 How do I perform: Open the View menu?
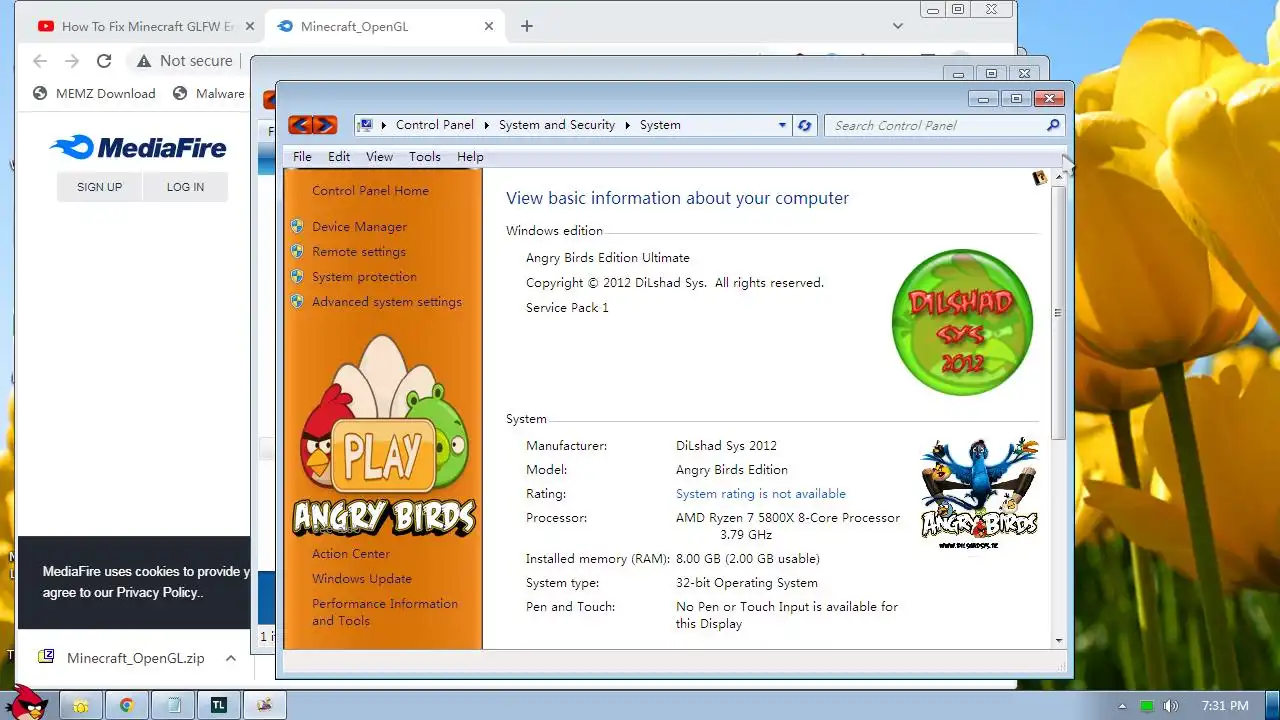(379, 156)
